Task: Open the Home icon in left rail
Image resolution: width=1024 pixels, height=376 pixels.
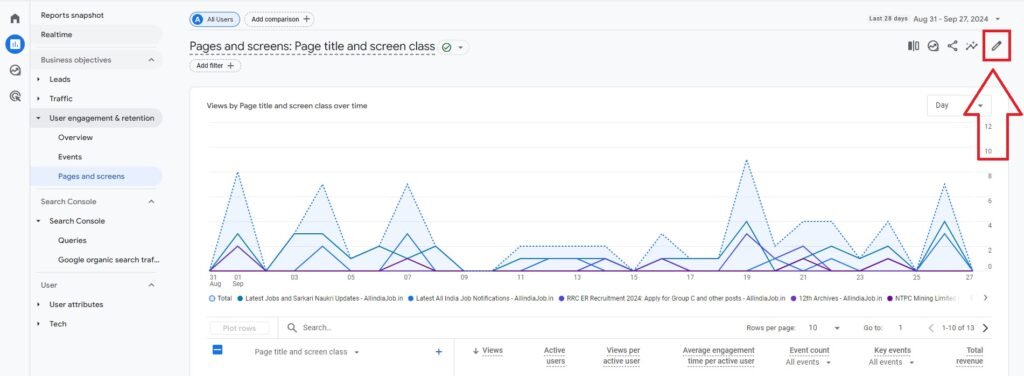Action: tap(15, 18)
